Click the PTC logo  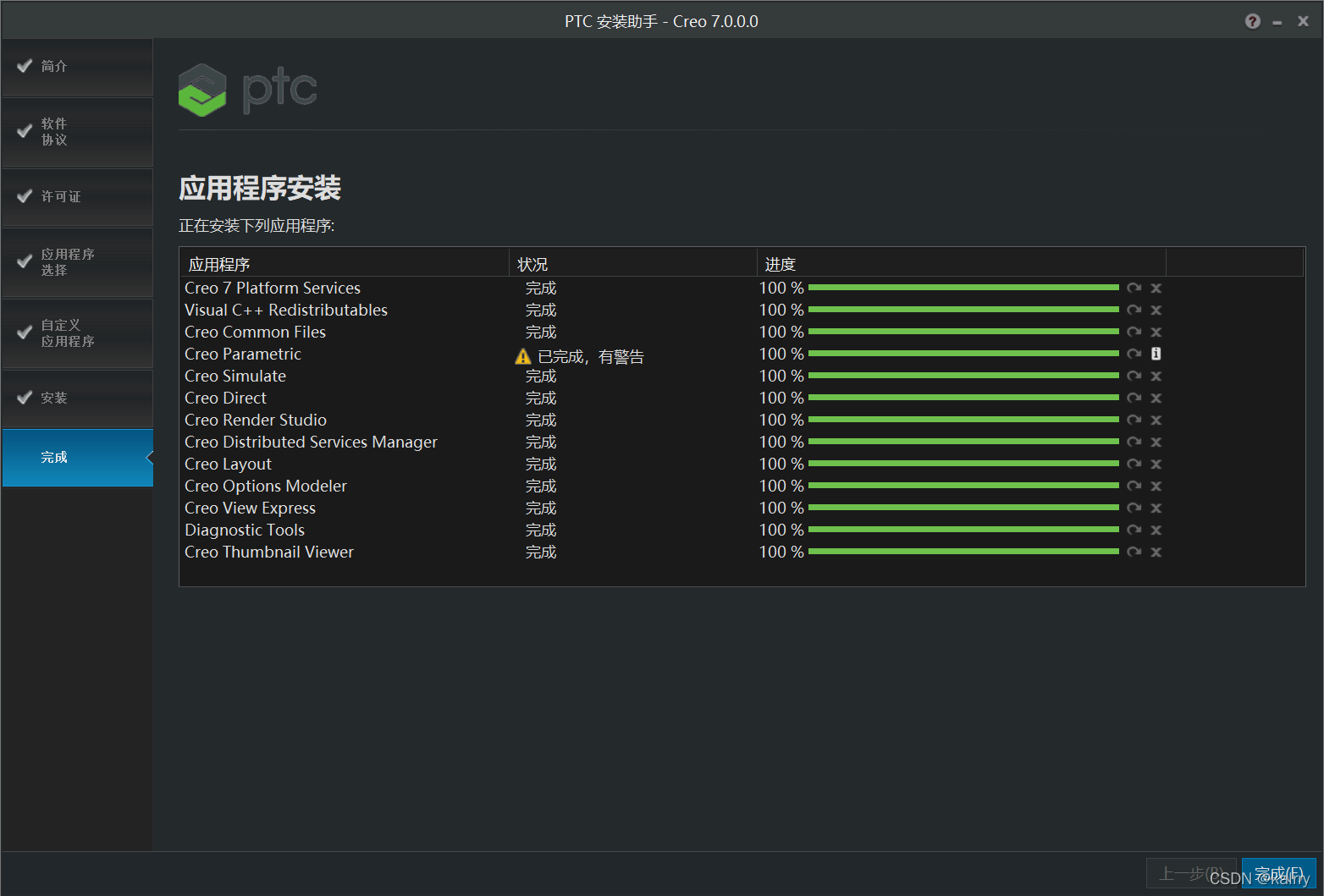[x=248, y=90]
